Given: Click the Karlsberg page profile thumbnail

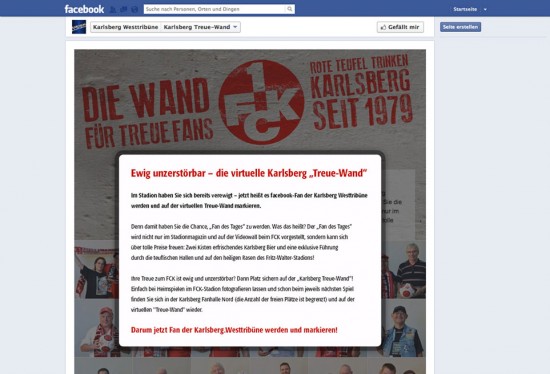Looking at the screenshot, I should click(79, 27).
